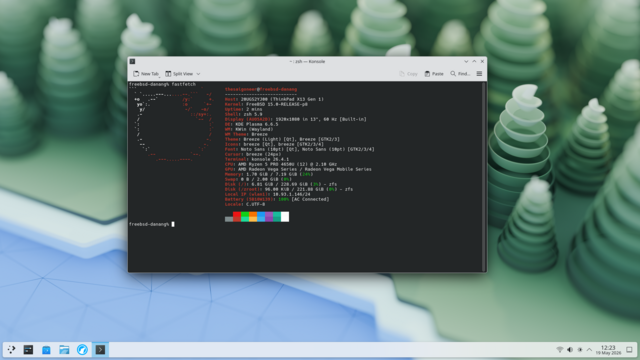Click the 'freebsd-danang% fastfetch' command line
Viewport: 640px width, 360px height.
point(162,84)
